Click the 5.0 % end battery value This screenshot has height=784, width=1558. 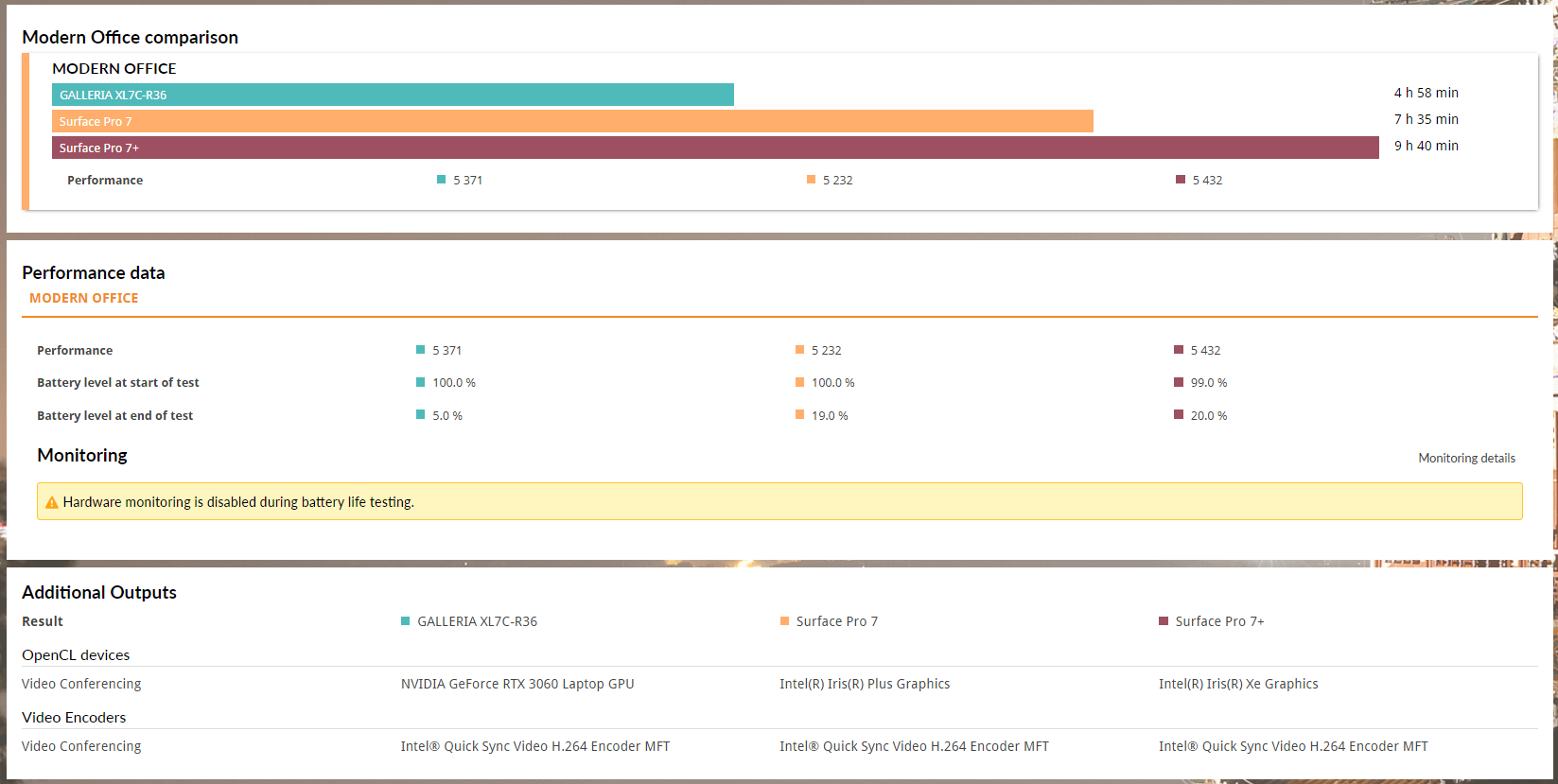pyautogui.click(x=447, y=416)
